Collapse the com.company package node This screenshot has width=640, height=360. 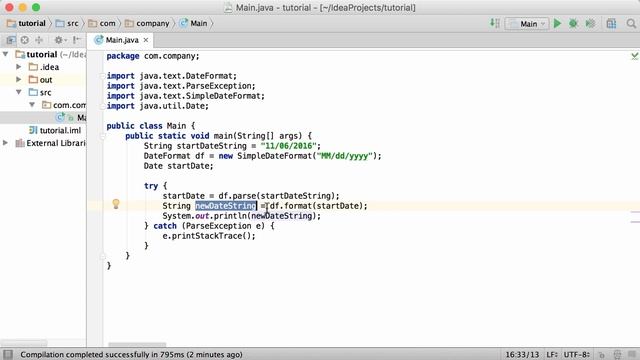coord(32,105)
